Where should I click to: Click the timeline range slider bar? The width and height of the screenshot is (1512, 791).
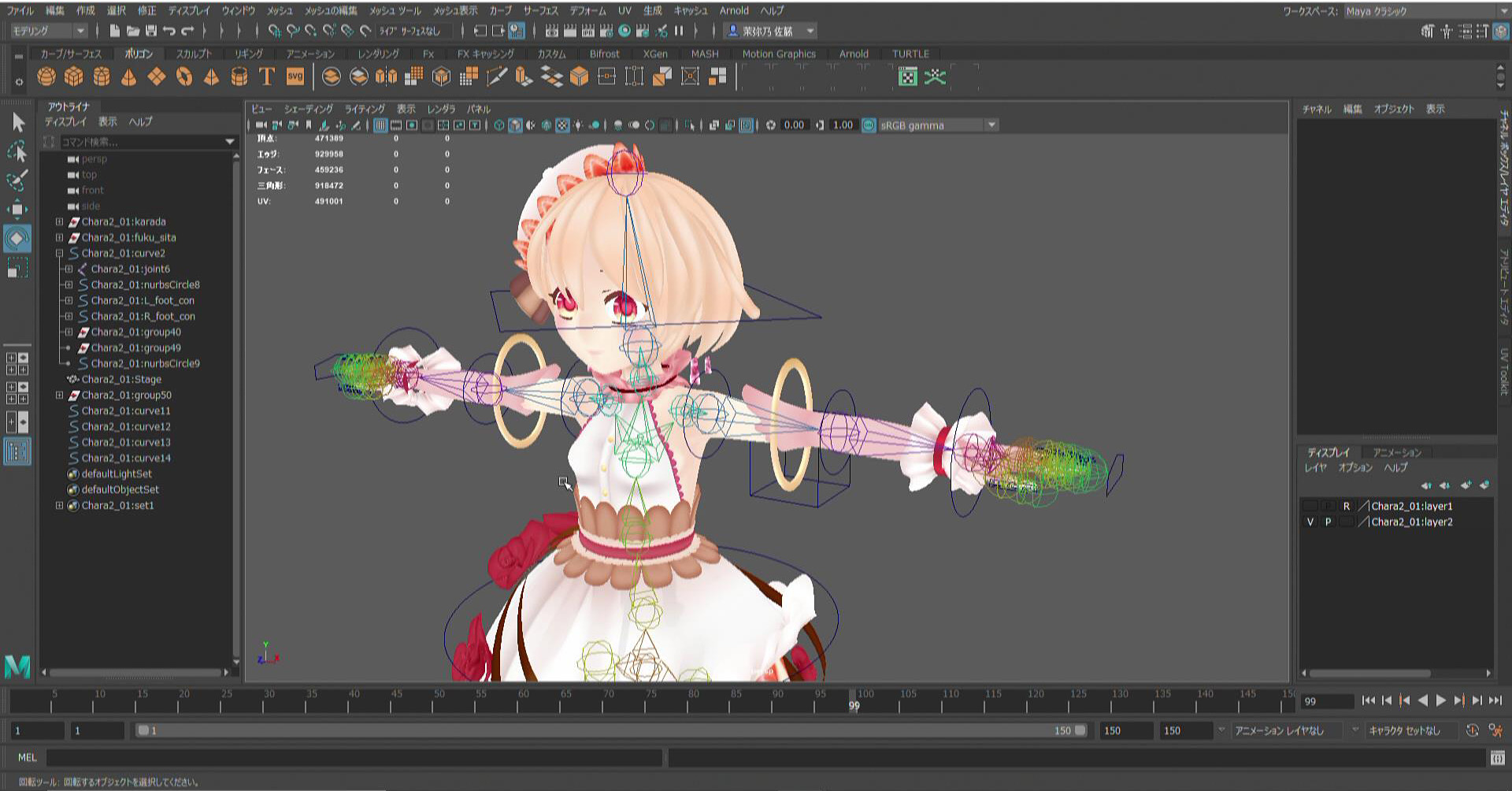point(611,730)
